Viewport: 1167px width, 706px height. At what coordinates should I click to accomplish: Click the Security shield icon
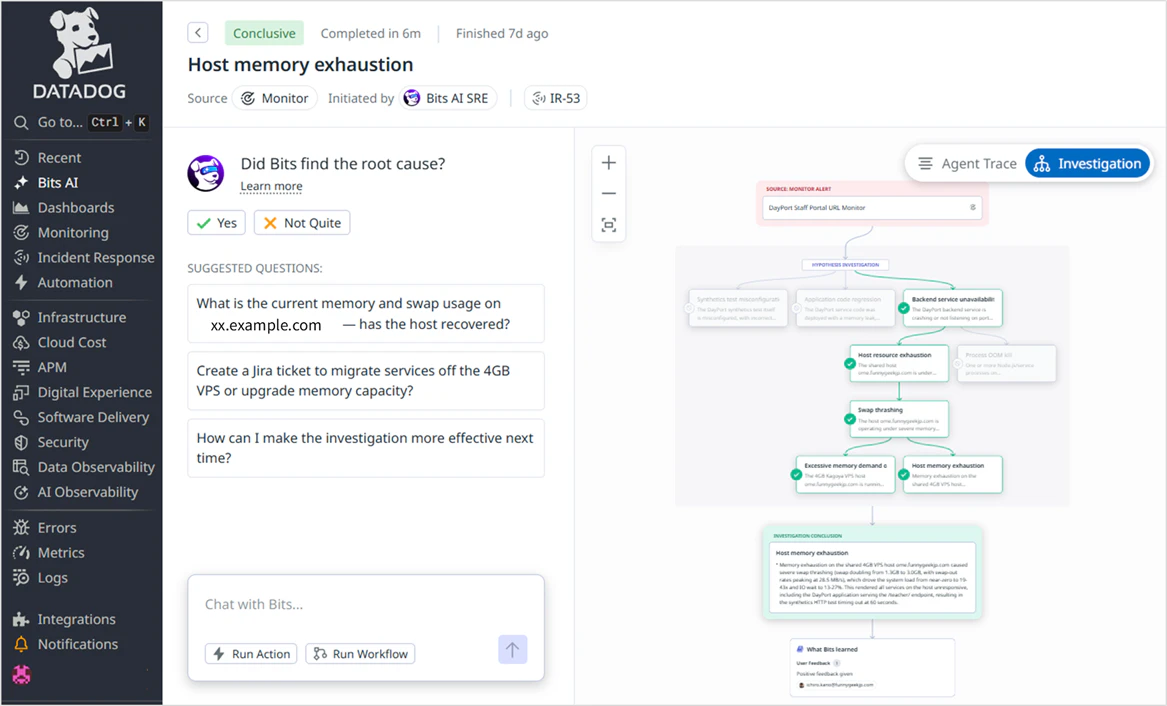coord(21,443)
